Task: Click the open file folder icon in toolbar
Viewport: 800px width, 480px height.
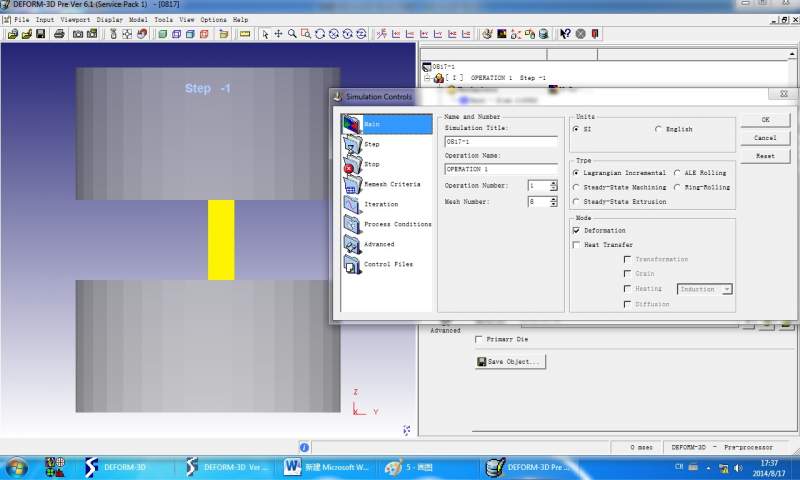Action: tap(12, 34)
